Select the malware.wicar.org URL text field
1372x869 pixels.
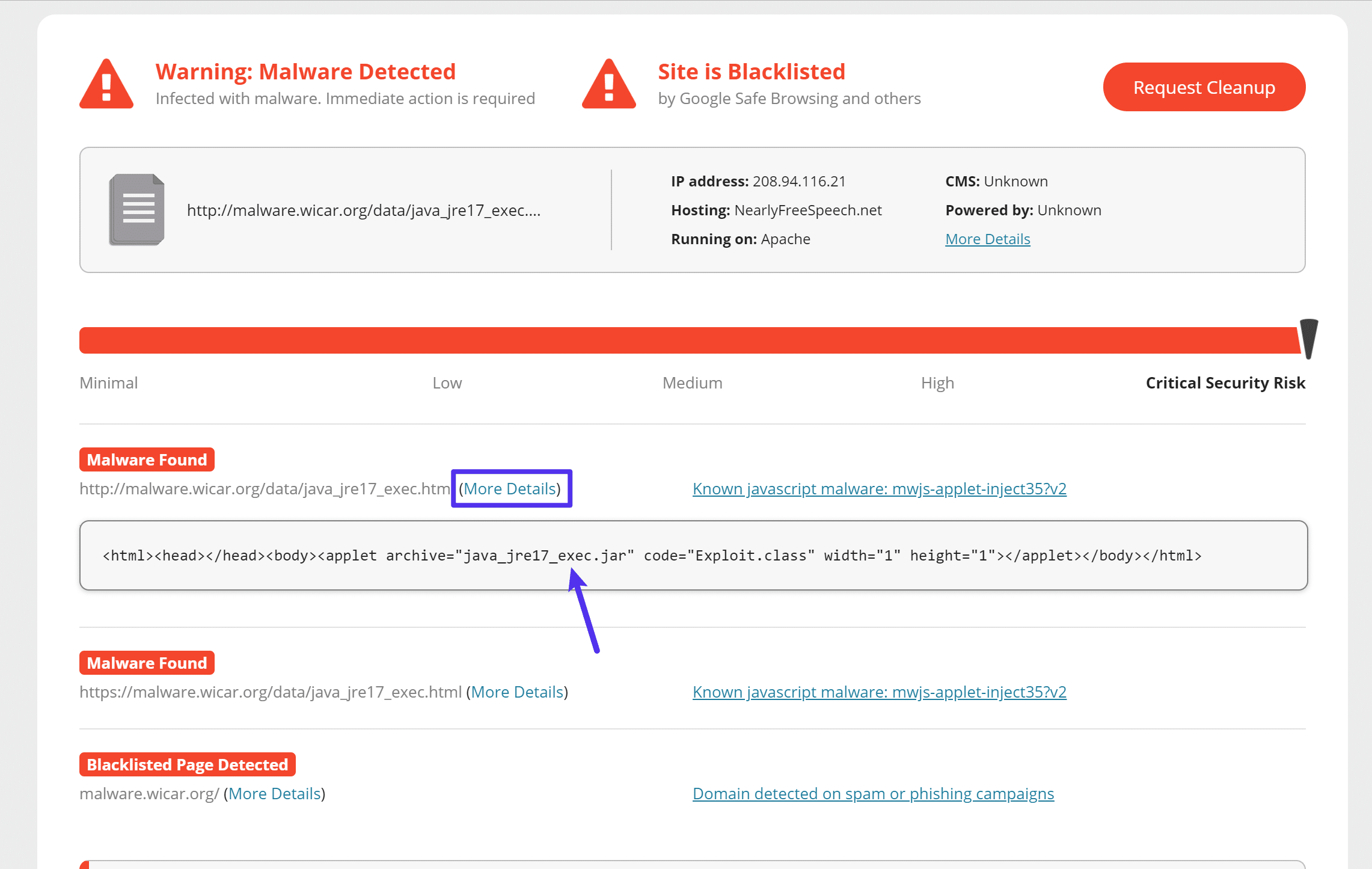365,210
